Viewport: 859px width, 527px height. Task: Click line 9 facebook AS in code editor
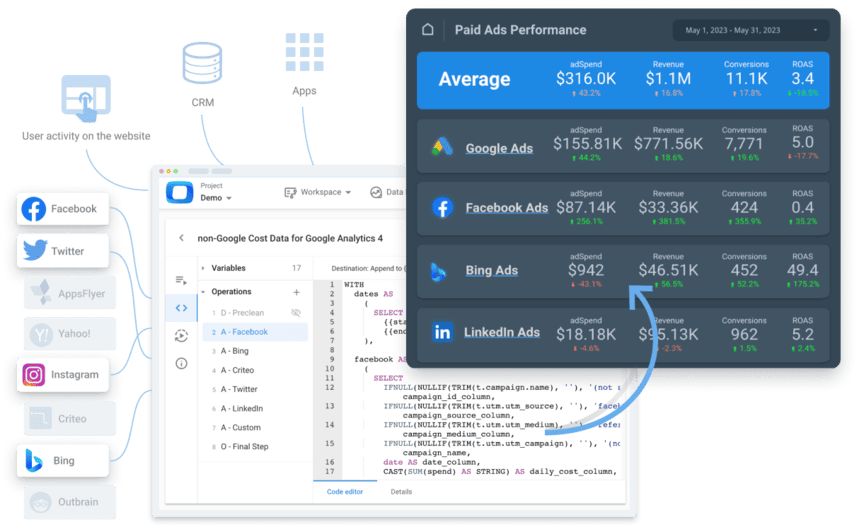pos(380,359)
